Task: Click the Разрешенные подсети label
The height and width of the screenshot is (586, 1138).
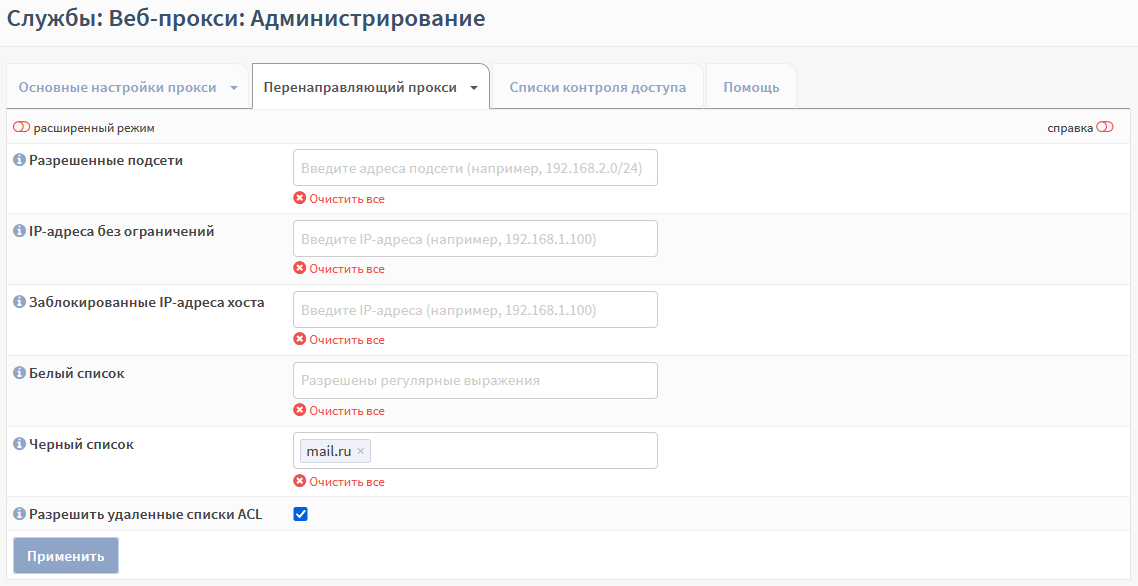Action: tap(106, 160)
